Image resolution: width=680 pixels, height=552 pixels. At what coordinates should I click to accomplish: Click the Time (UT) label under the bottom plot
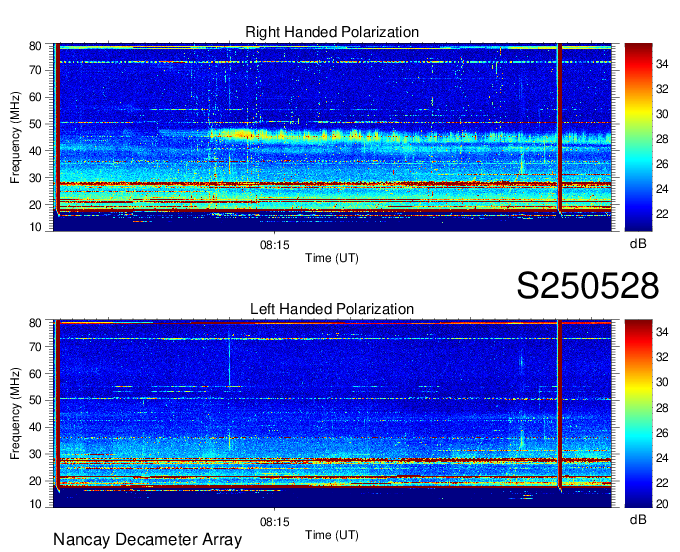[x=332, y=535]
